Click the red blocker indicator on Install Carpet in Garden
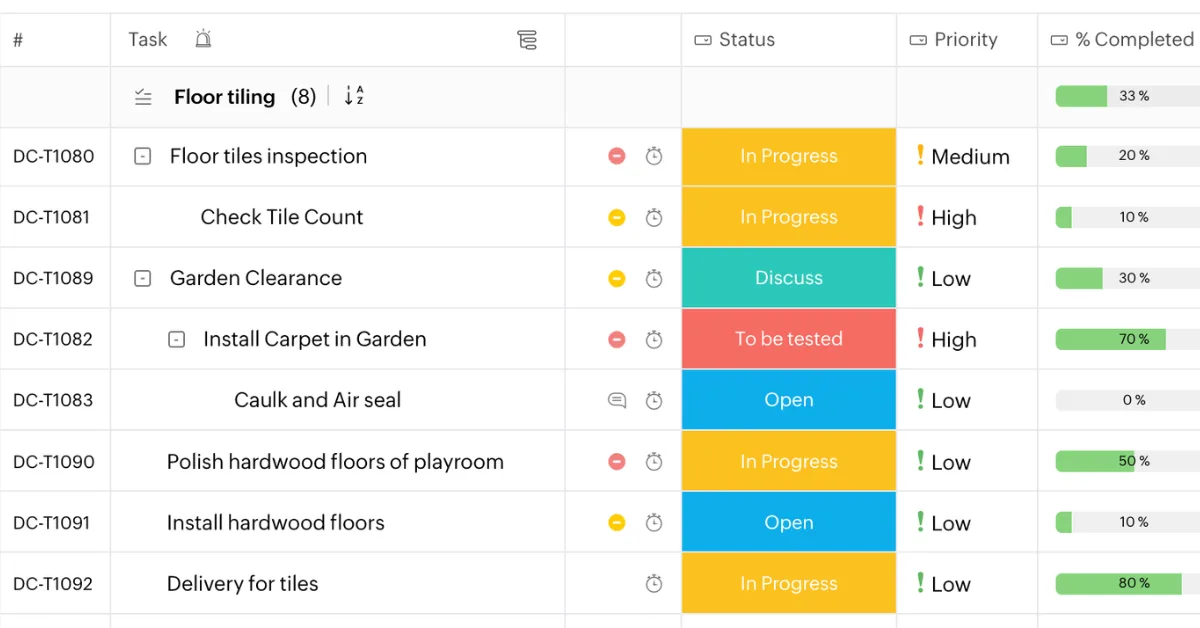Viewport: 1200px width, 628px height. [617, 339]
